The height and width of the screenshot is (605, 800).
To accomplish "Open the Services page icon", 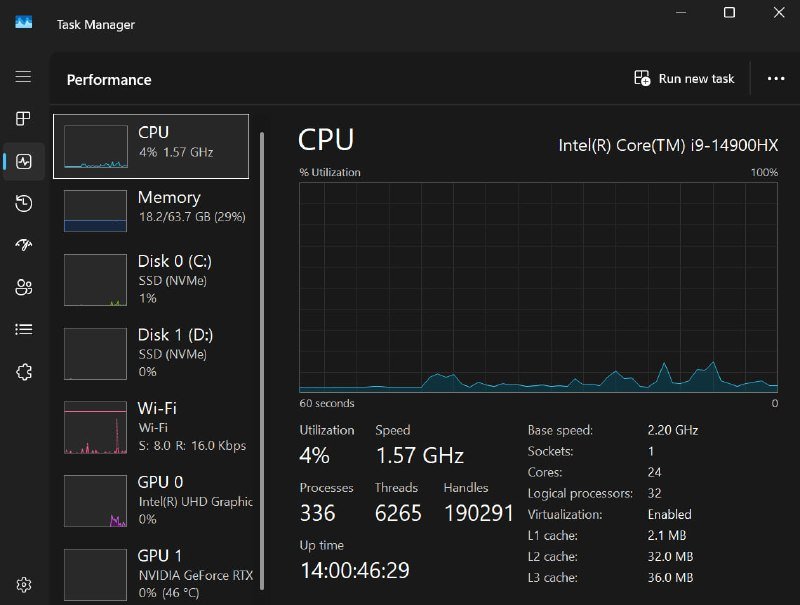I will (x=23, y=372).
